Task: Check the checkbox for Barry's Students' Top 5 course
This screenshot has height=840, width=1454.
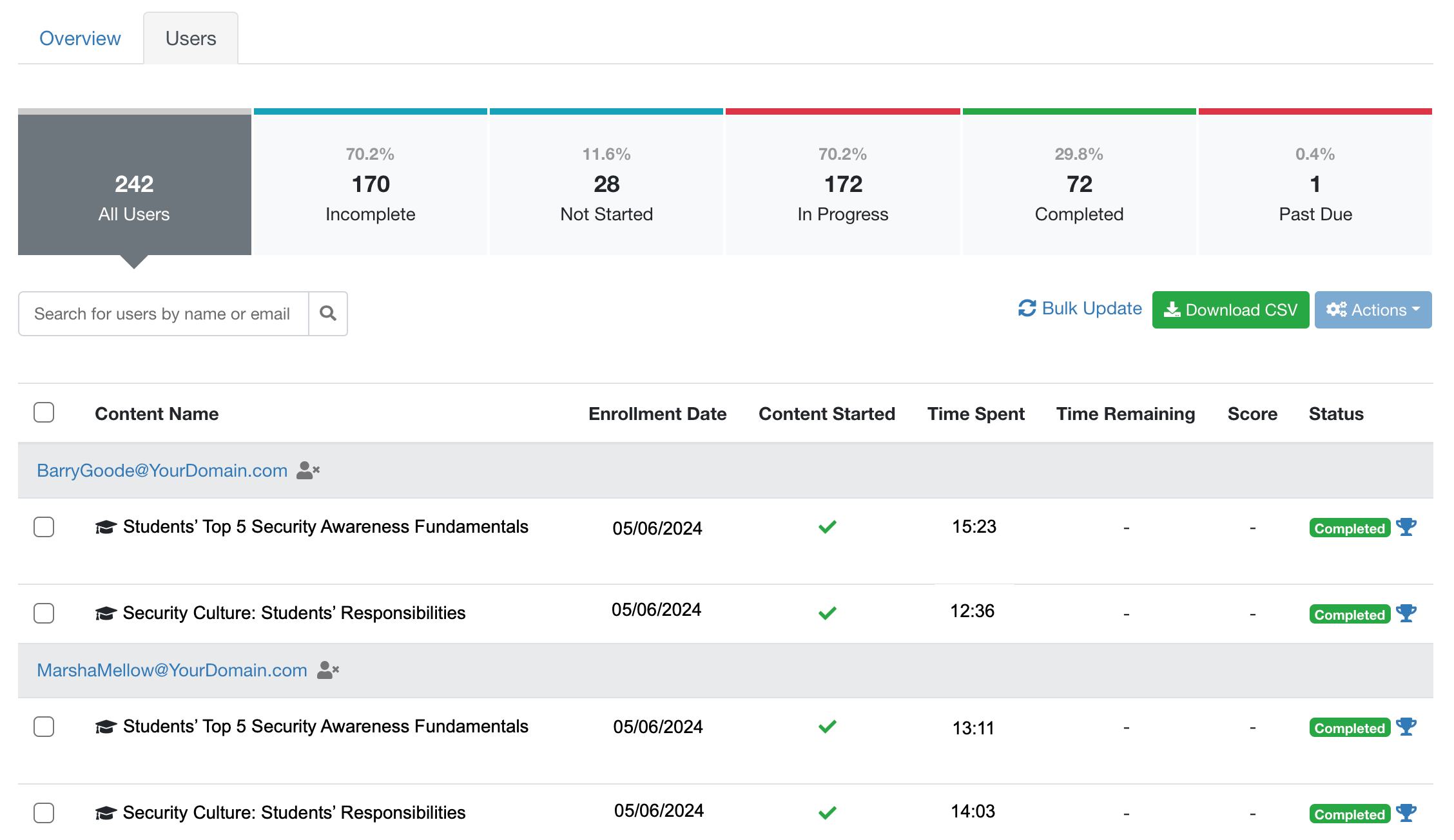Action: pos(44,528)
